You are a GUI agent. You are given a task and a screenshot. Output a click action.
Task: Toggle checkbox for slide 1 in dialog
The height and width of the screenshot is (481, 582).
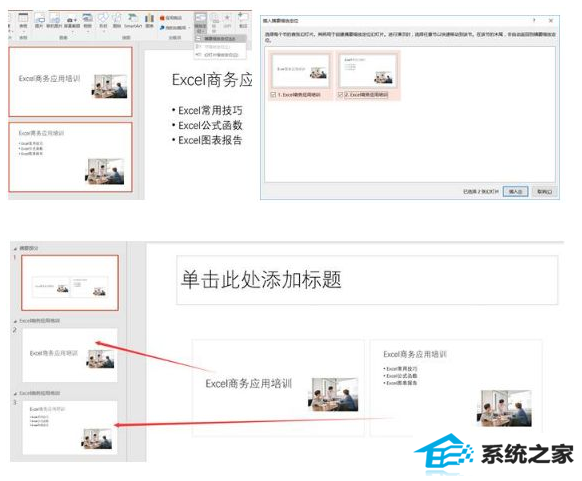[274, 95]
